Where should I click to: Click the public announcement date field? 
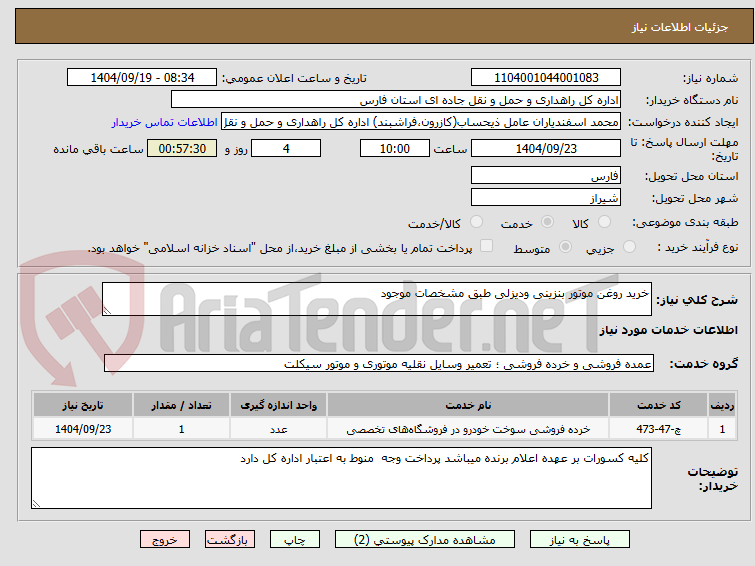[x=142, y=77]
